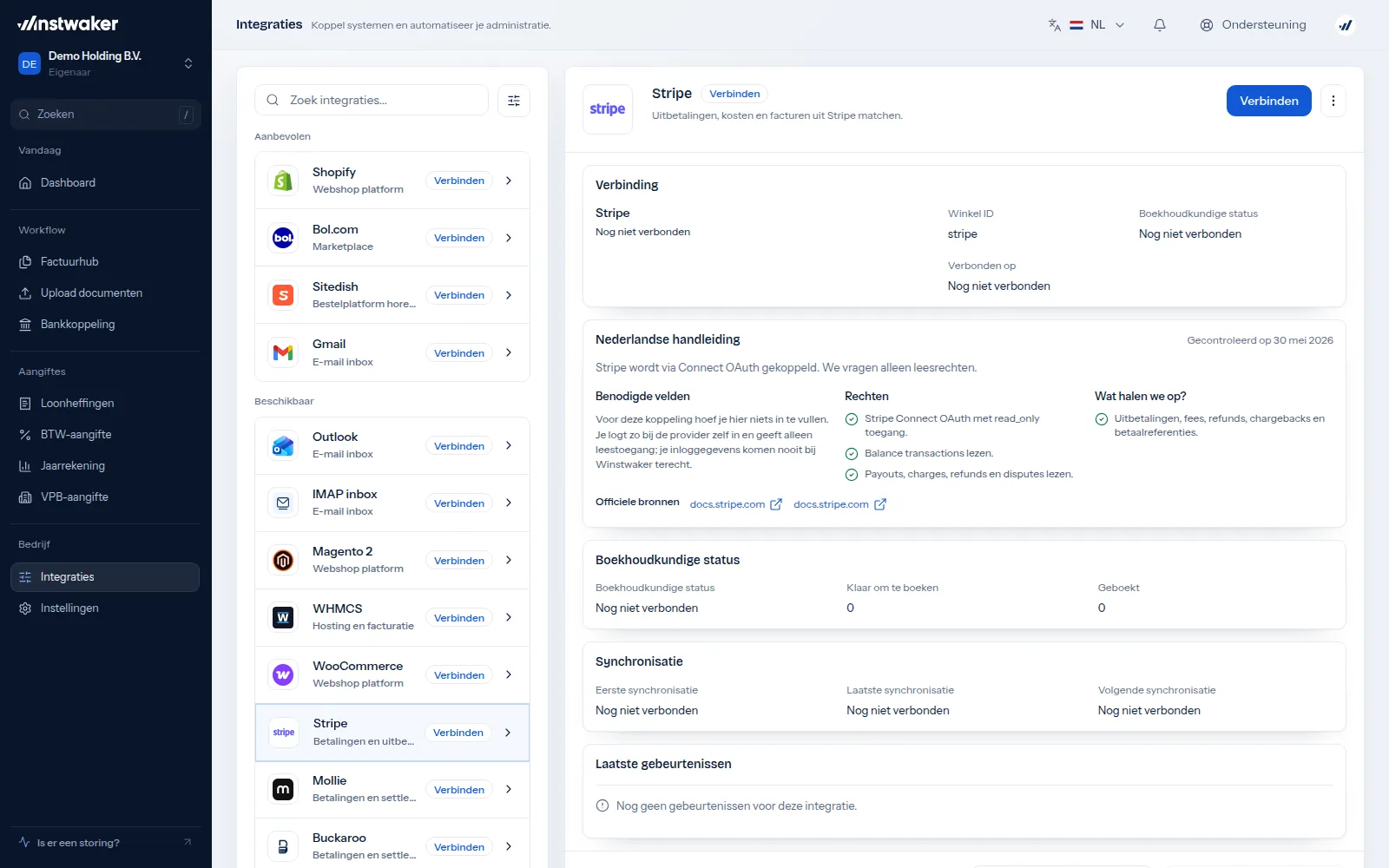
Task: Click 'Gecontroleerd op 30 mei 2026' text
Action: pos(1260,340)
